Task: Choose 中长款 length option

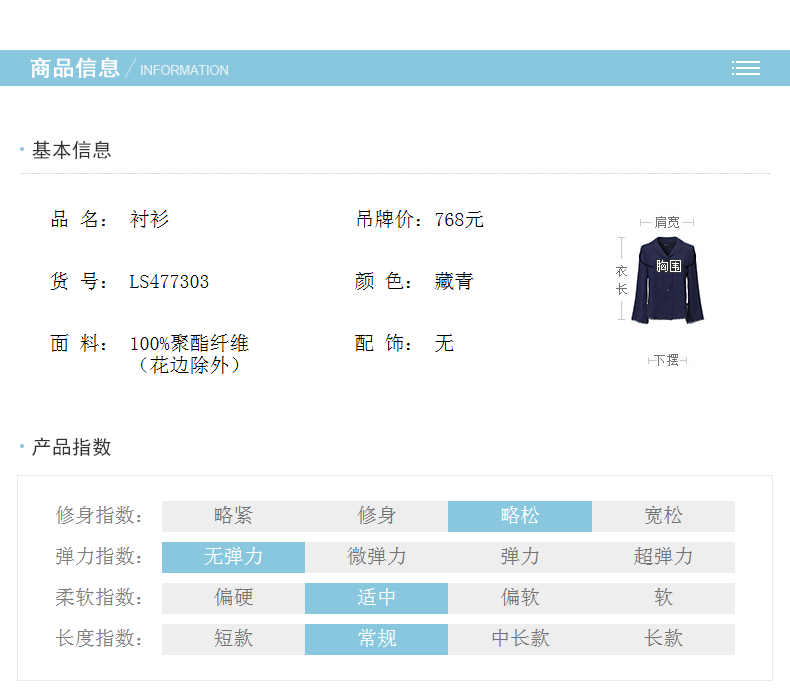Action: click(520, 639)
